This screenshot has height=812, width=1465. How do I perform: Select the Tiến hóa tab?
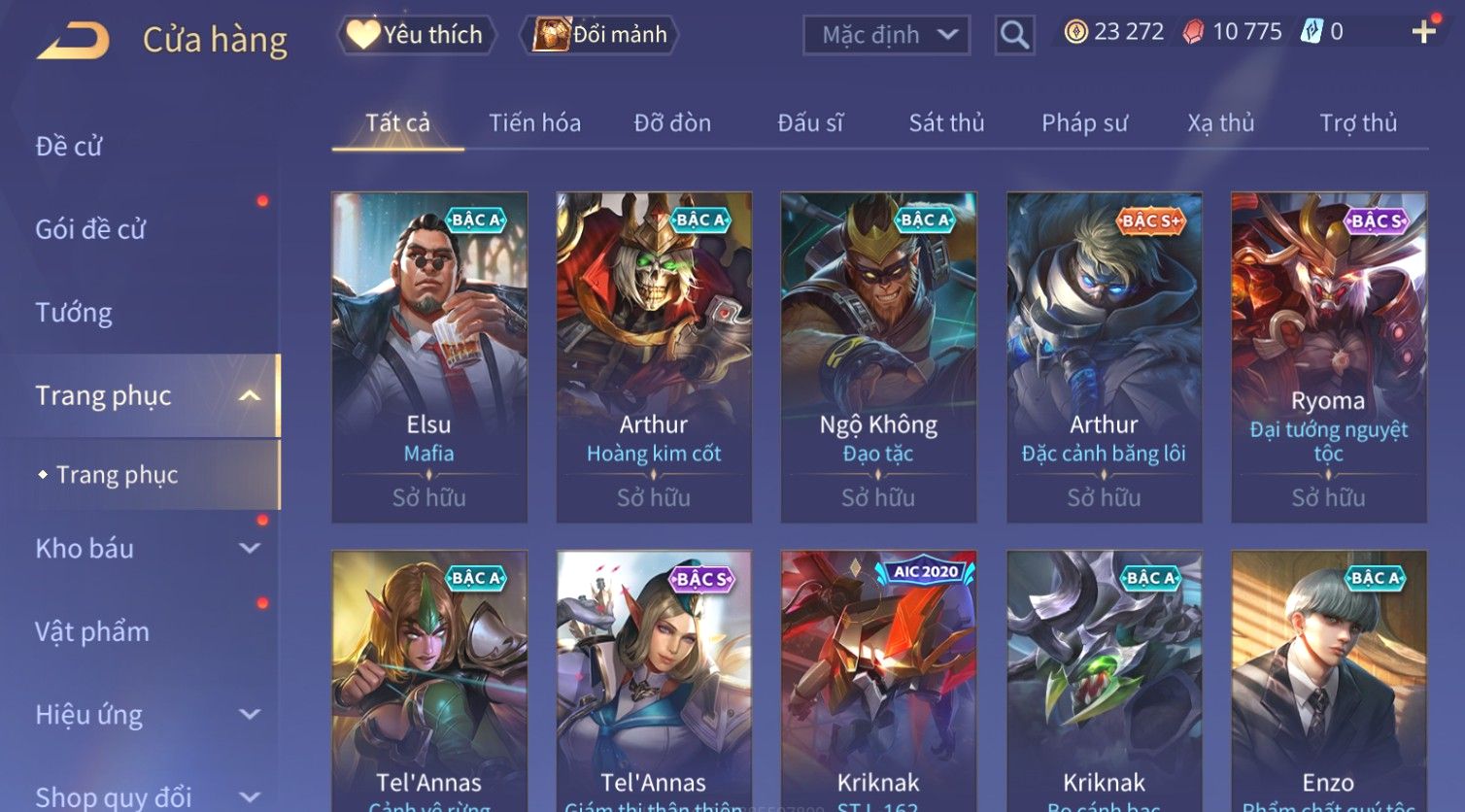pyautogui.click(x=534, y=123)
